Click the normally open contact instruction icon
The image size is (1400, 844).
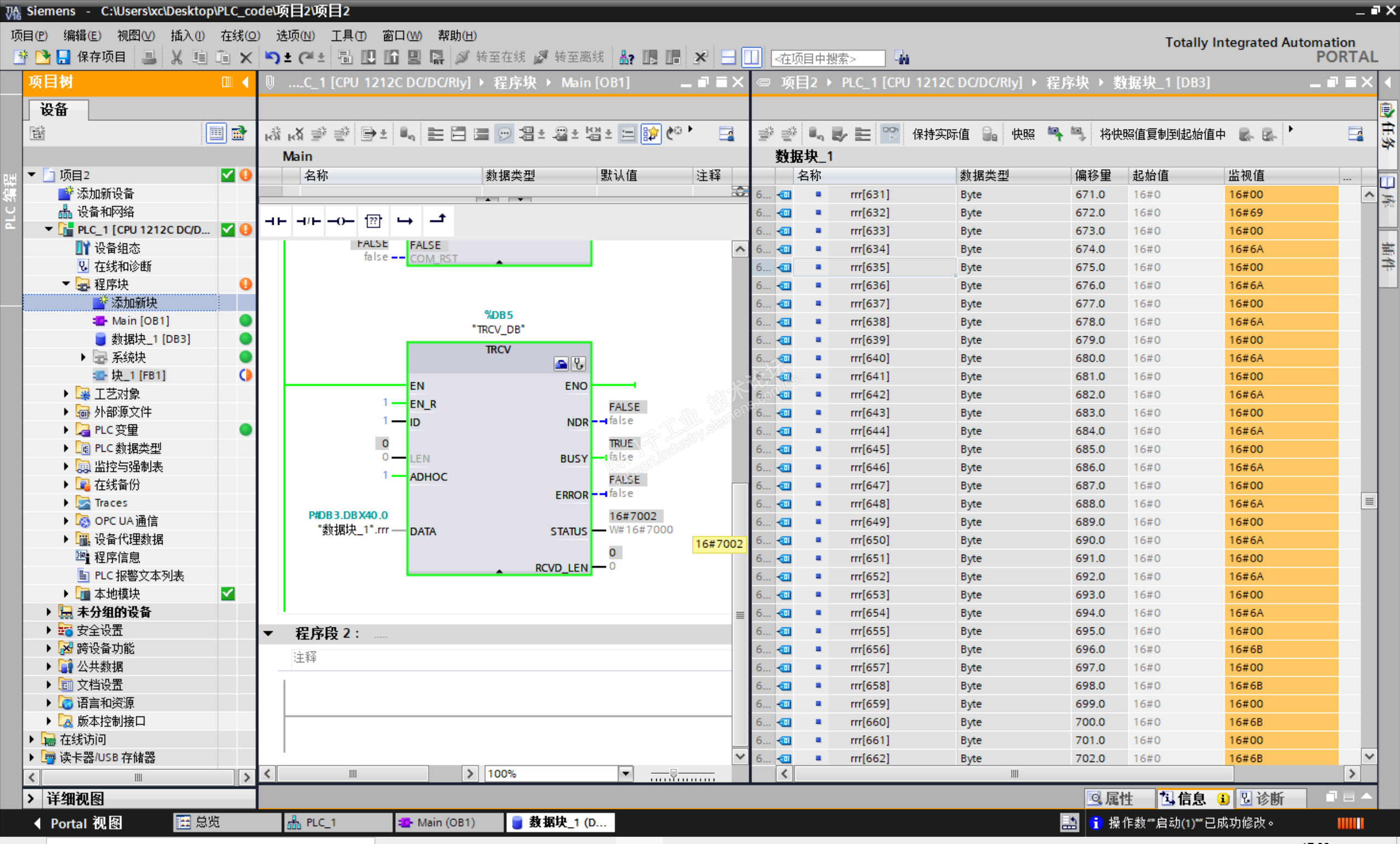[276, 221]
